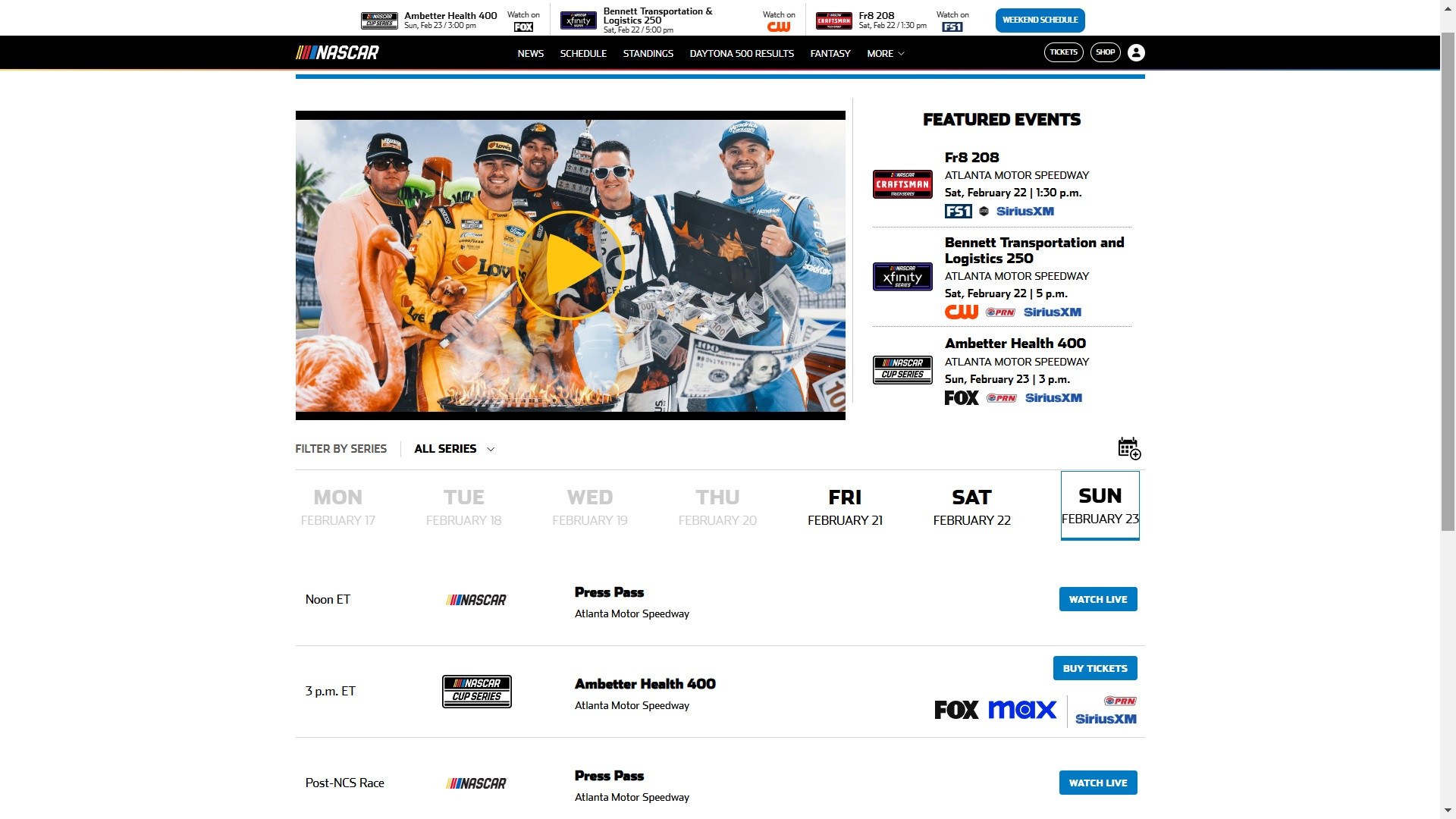This screenshot has height=819, width=1456.
Task: Click Fr8 208 text in top banner
Action: click(x=877, y=15)
